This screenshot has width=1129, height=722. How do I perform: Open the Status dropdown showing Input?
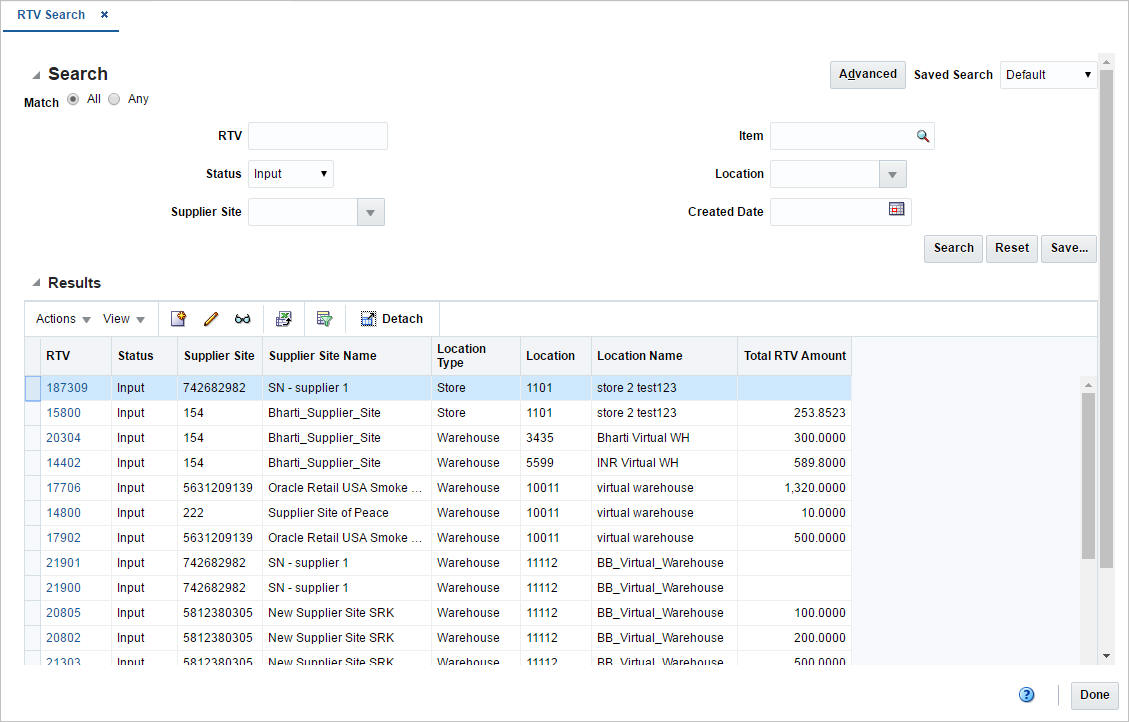(290, 173)
